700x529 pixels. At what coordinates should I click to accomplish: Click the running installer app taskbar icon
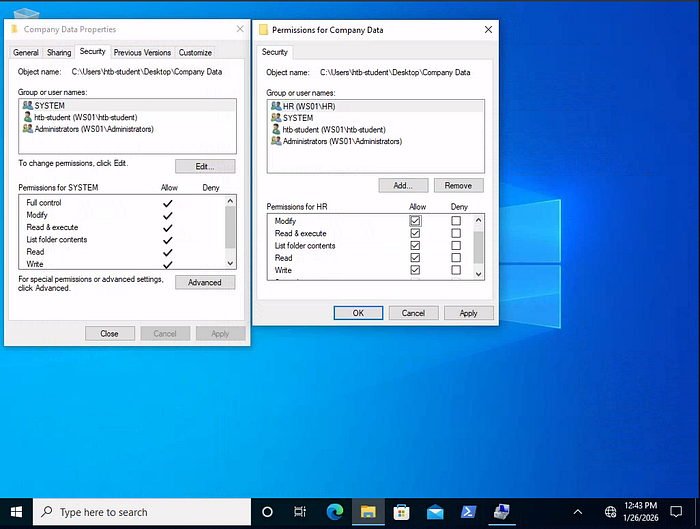[x=502, y=512]
